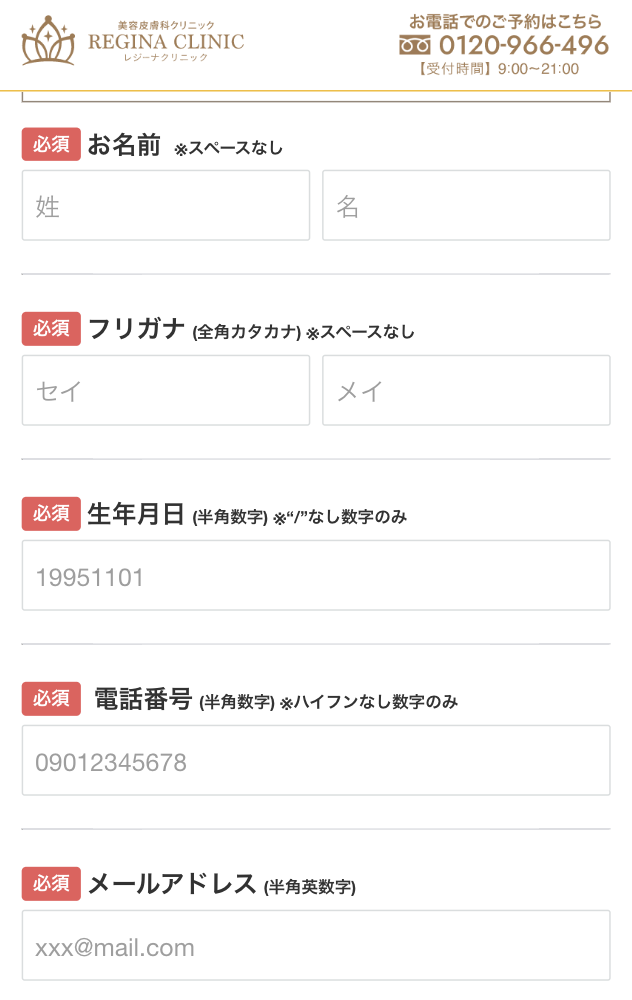Tap the メールアドレス field label
Viewport: 632px width, 1000px height.
[x=172, y=884]
